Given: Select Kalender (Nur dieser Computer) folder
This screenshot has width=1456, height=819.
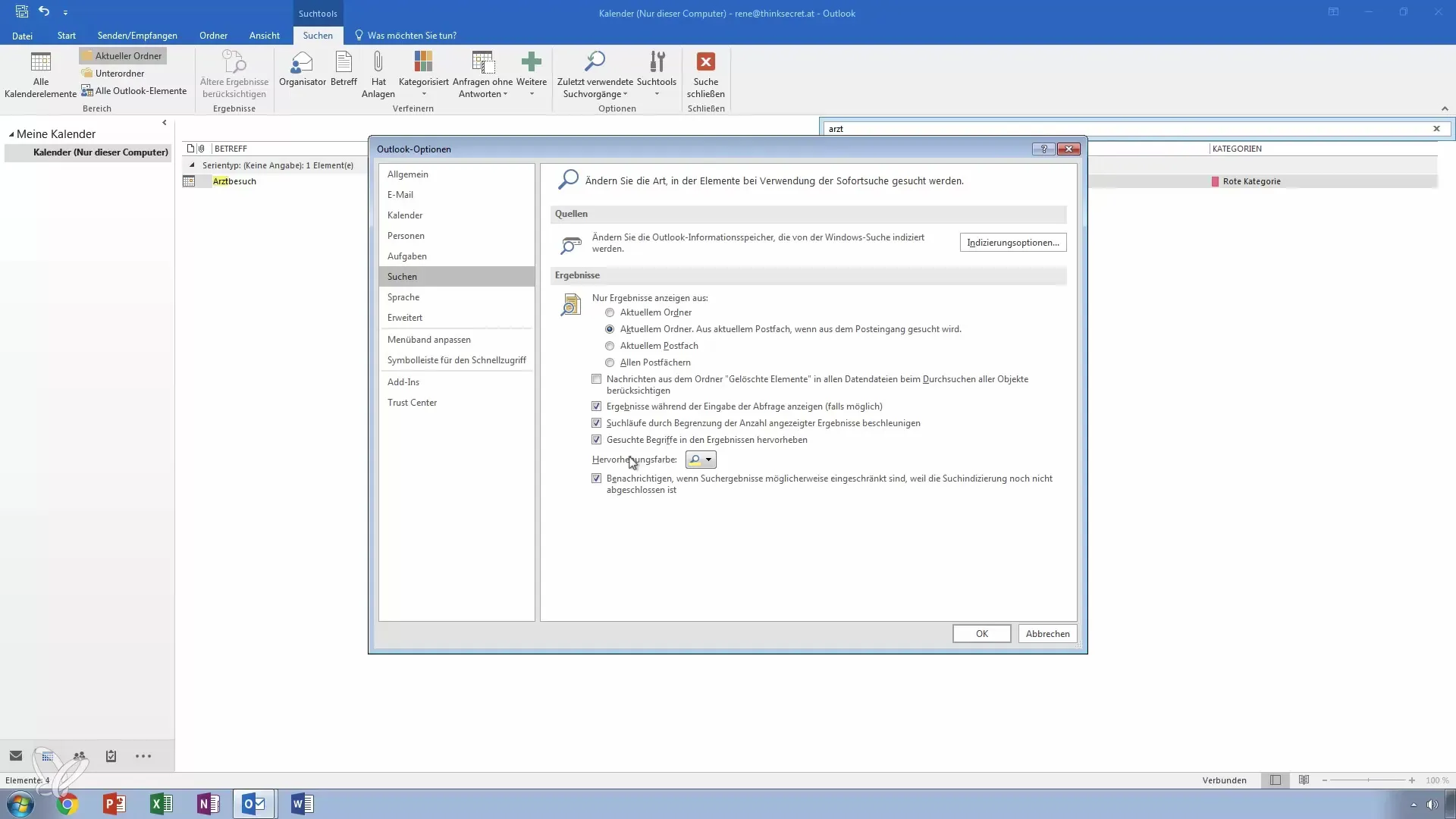Looking at the screenshot, I should 89,152.
